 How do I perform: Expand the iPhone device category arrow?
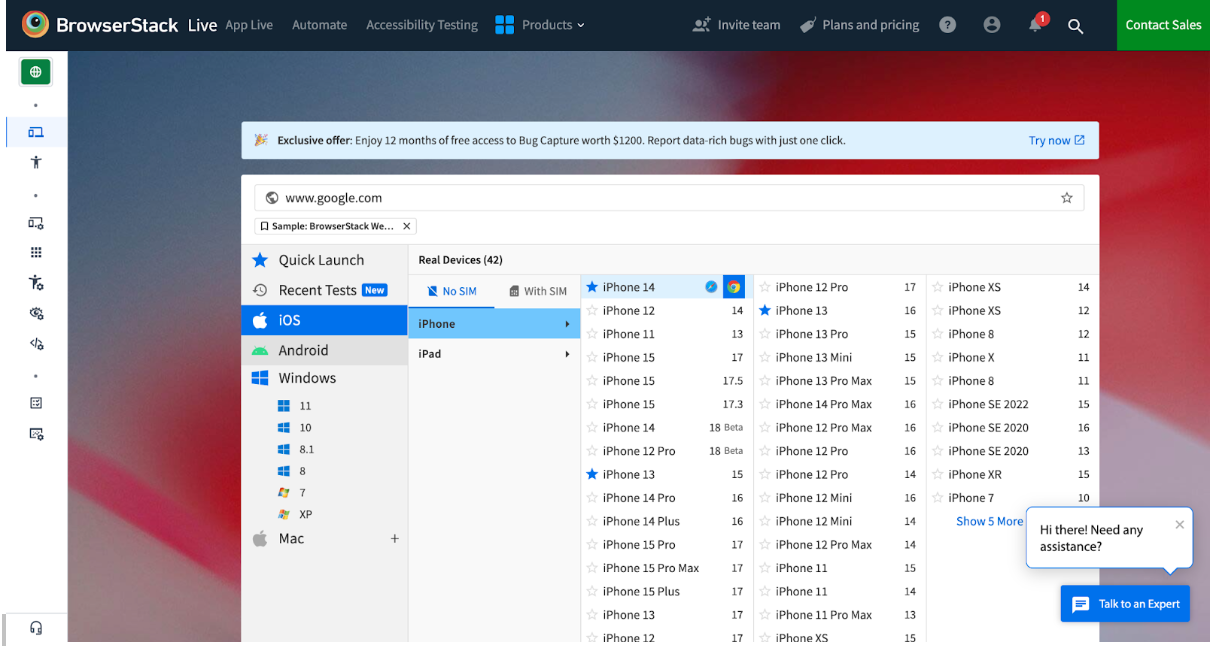click(568, 324)
